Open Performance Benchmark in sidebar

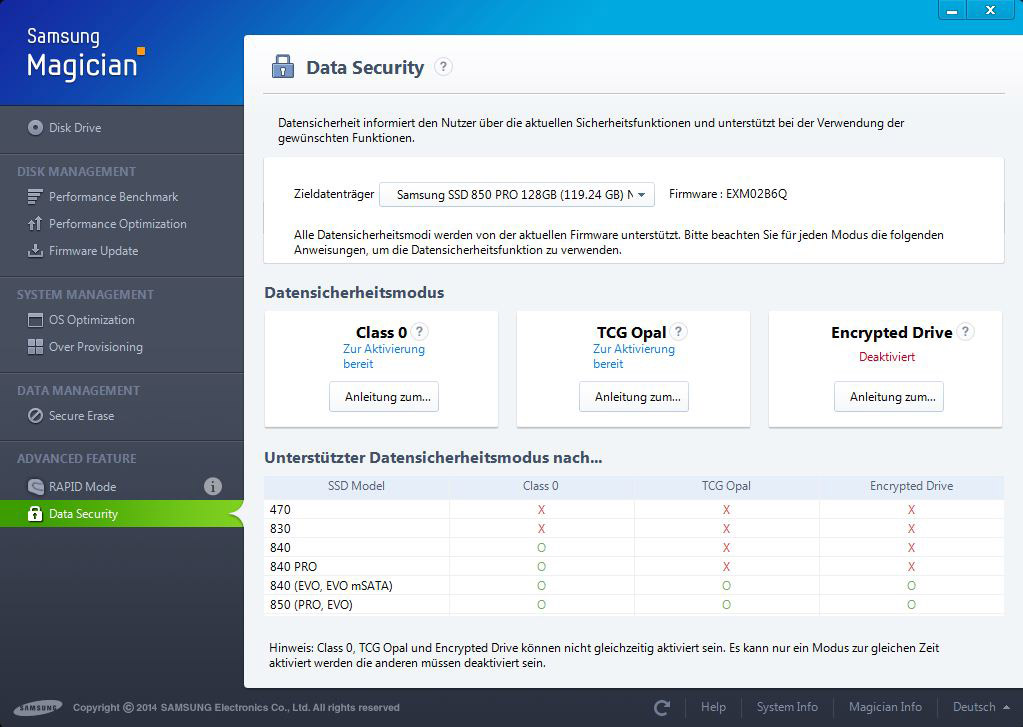click(x=113, y=197)
